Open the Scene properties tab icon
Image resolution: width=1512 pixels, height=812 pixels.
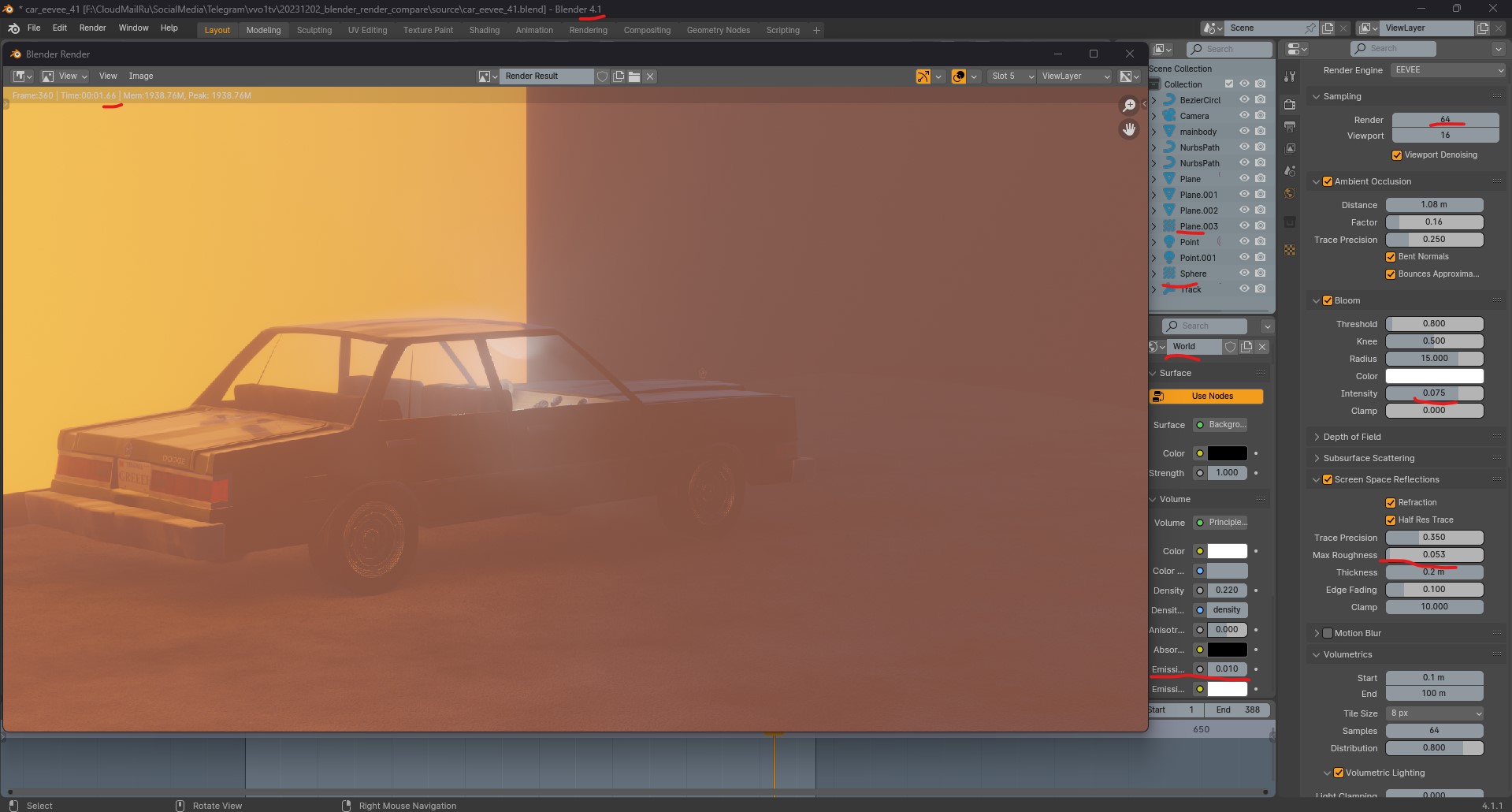tap(1290, 170)
